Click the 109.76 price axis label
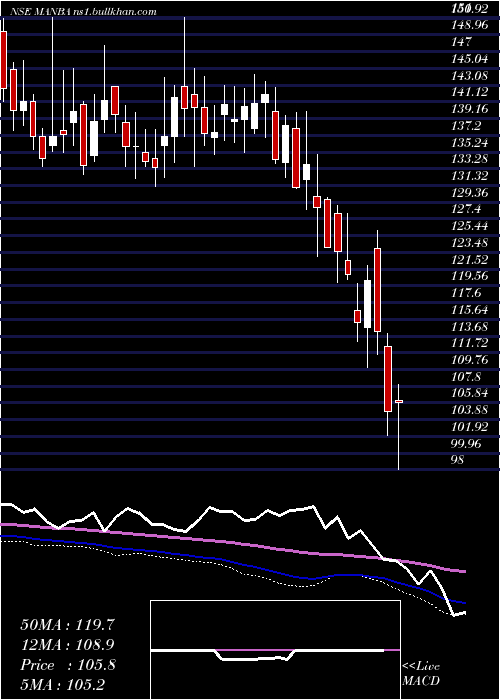Screen dimensions: 500x700 (470, 360)
